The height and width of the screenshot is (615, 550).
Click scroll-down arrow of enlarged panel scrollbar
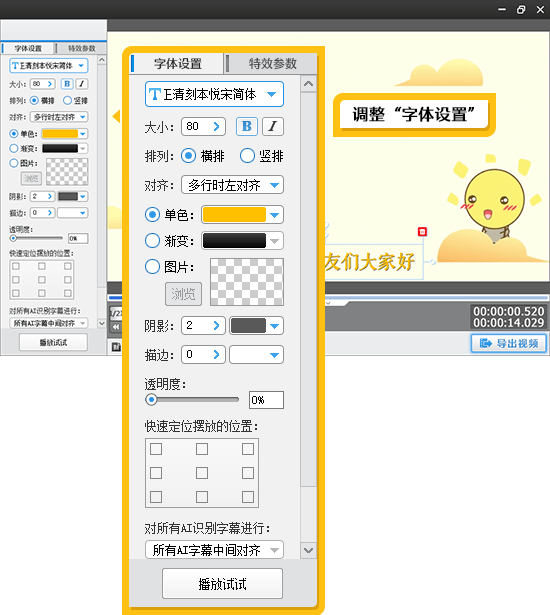click(308, 550)
